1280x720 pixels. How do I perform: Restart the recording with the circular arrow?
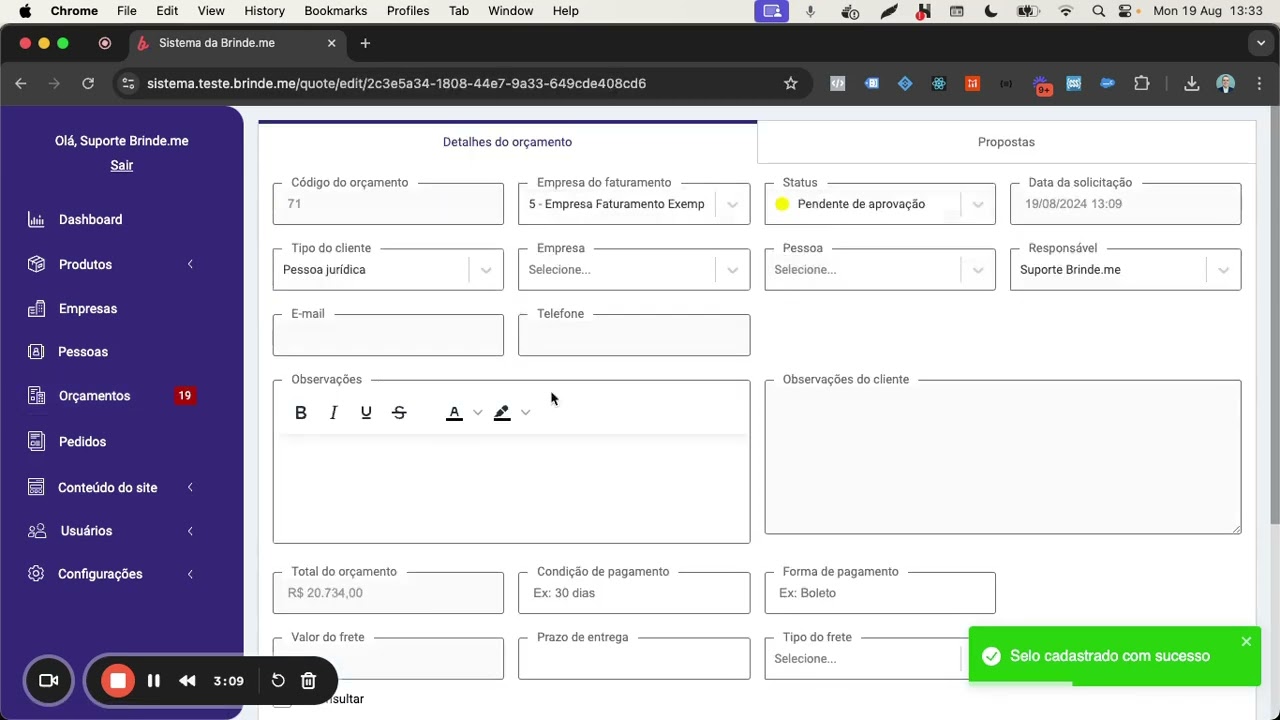[x=278, y=681]
